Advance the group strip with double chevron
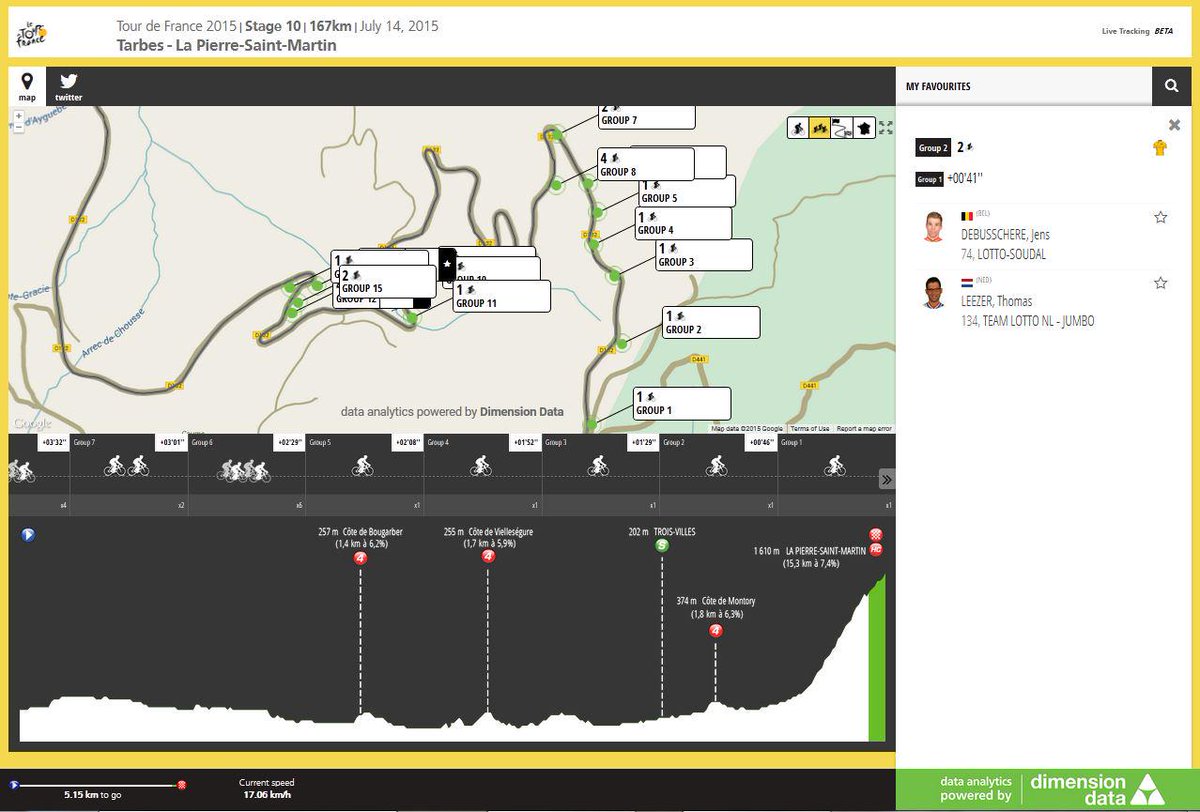Image resolution: width=1200 pixels, height=812 pixels. pos(886,480)
